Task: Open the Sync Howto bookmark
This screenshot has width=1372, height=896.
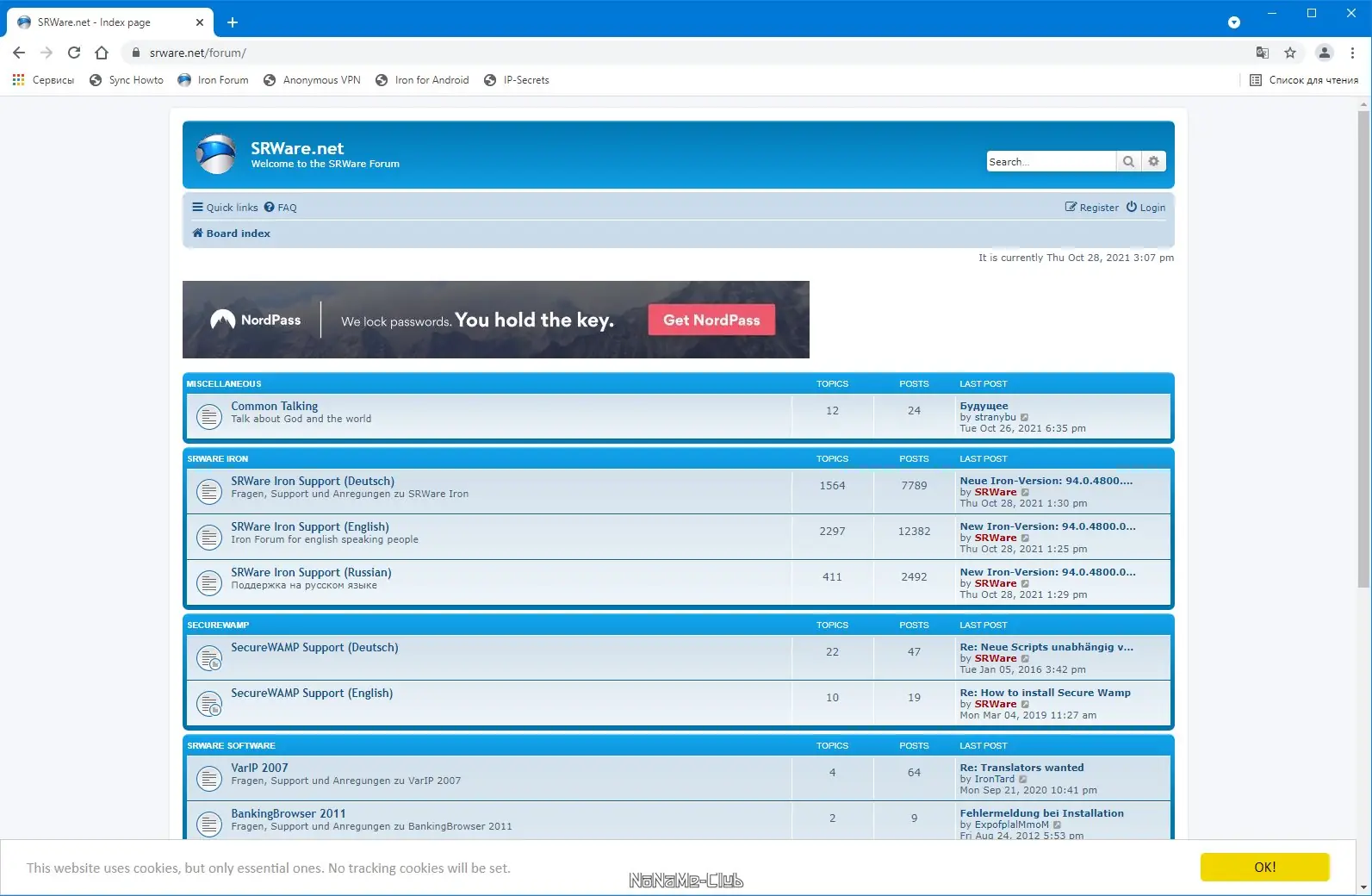Action: pyautogui.click(x=127, y=80)
